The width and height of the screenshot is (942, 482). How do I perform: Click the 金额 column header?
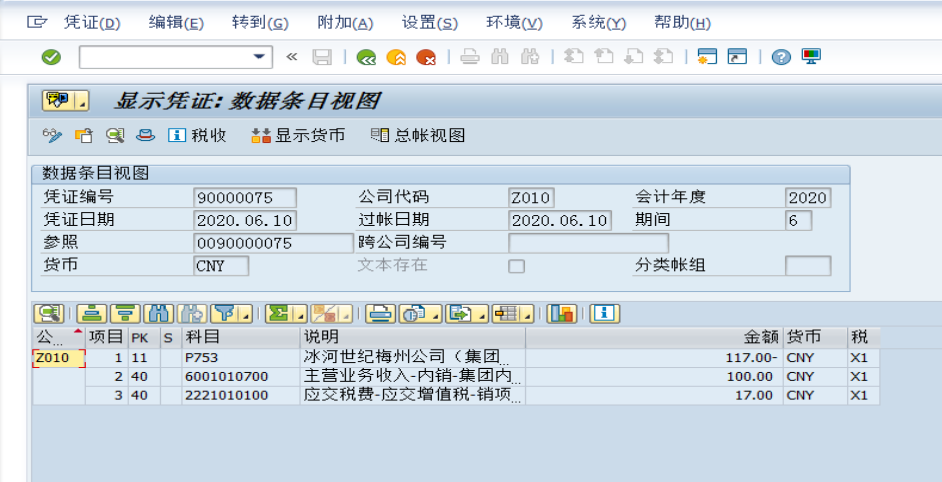[x=654, y=338]
